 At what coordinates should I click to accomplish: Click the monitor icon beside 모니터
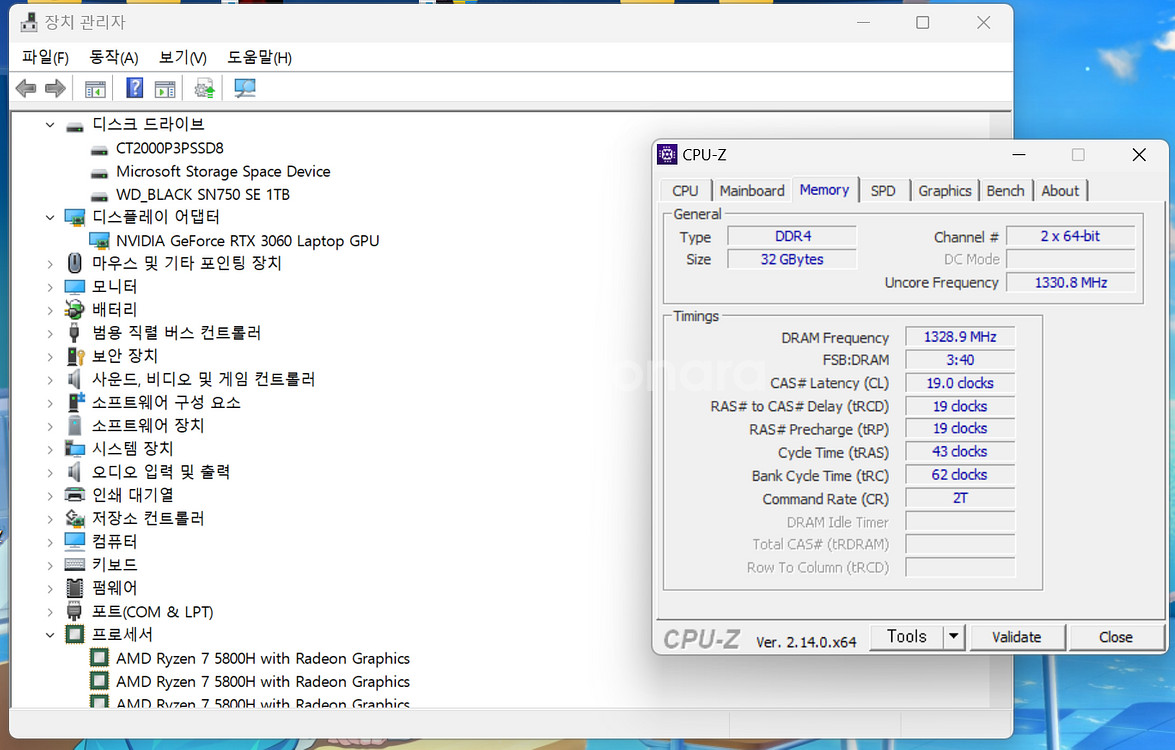(x=75, y=287)
